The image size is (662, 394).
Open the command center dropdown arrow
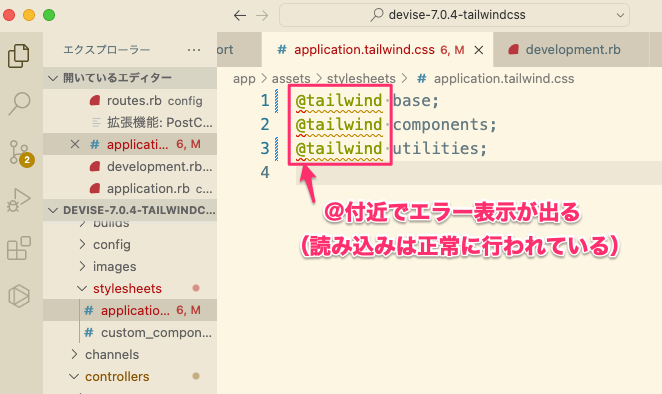tap(620, 16)
